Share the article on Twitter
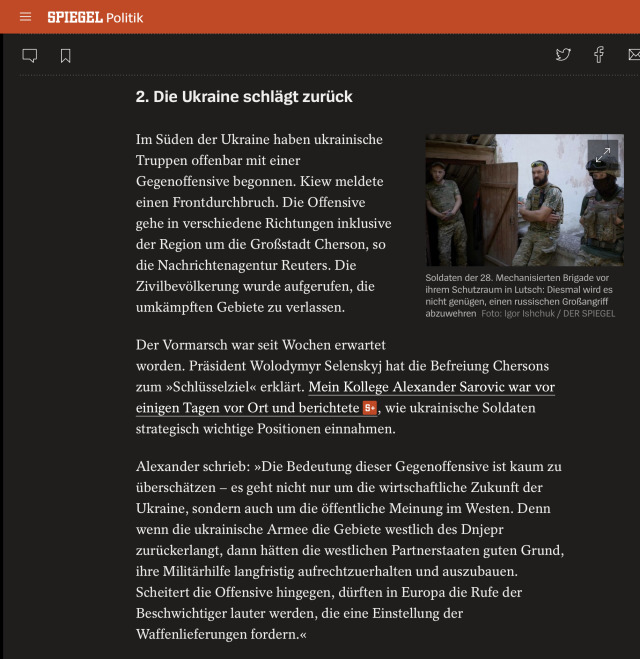The height and width of the screenshot is (659, 640). pyautogui.click(x=563, y=55)
